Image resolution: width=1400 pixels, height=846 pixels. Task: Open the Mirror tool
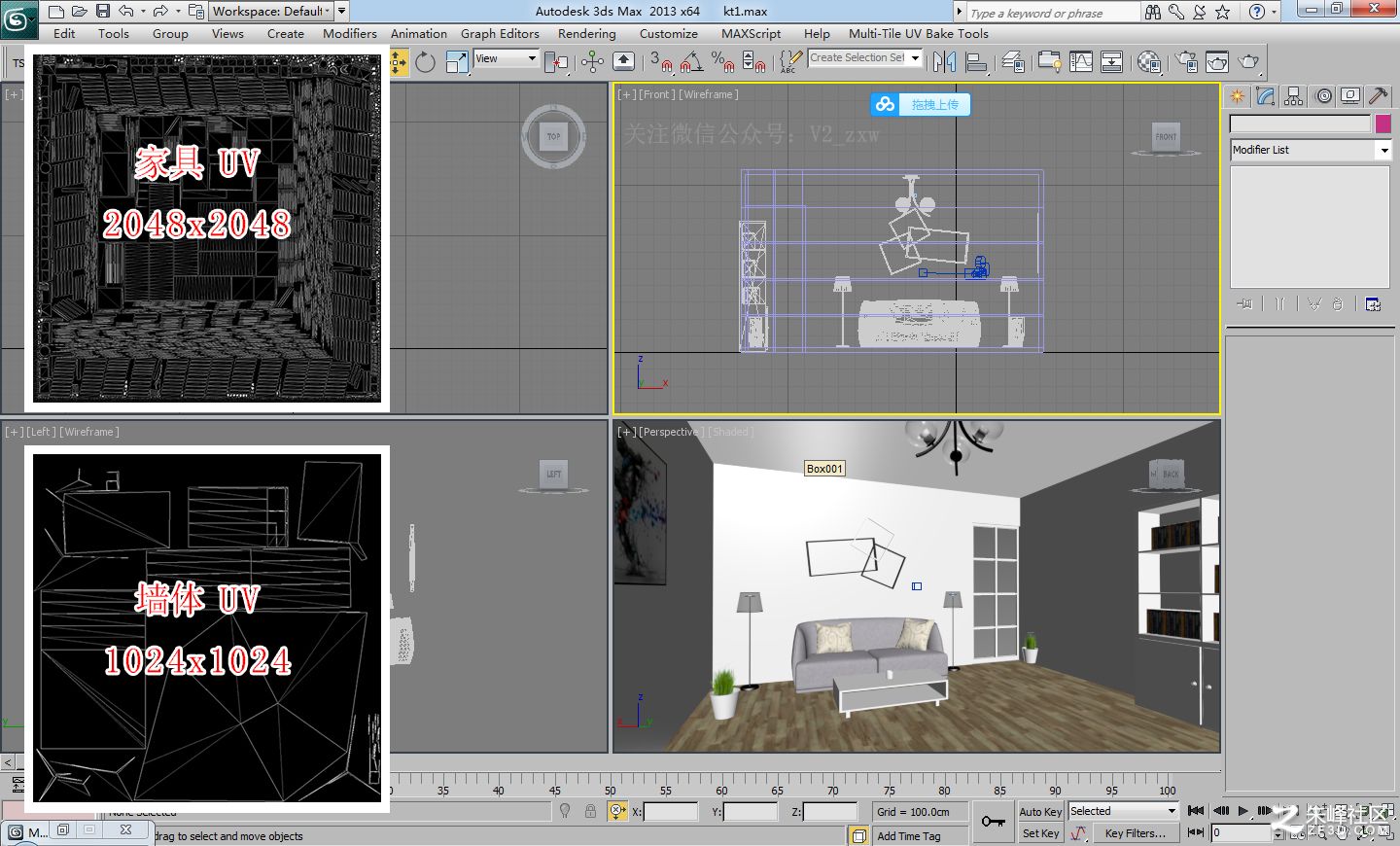pos(944,62)
